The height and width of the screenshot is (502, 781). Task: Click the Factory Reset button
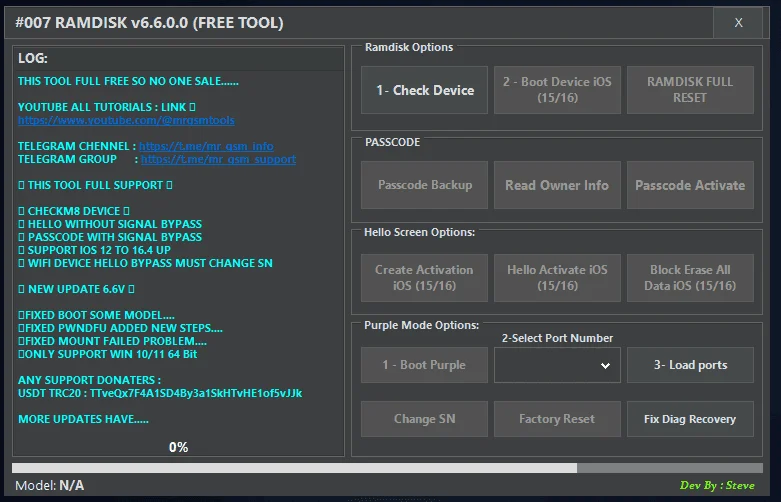557,419
